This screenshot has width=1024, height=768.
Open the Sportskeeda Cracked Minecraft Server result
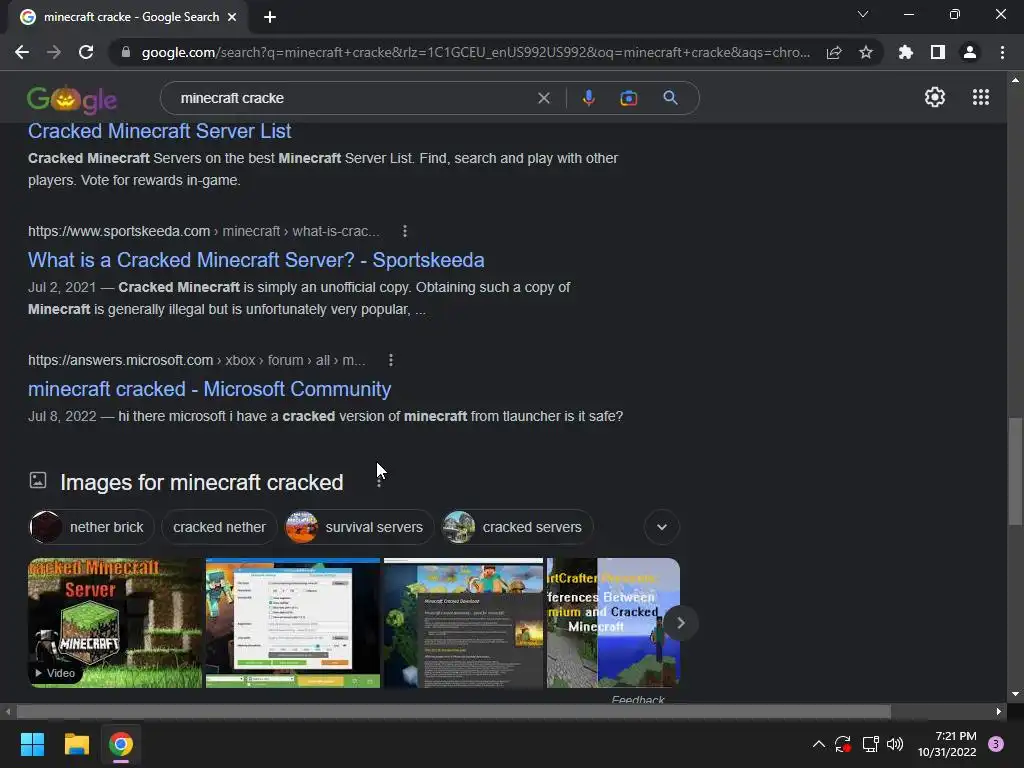pos(256,260)
